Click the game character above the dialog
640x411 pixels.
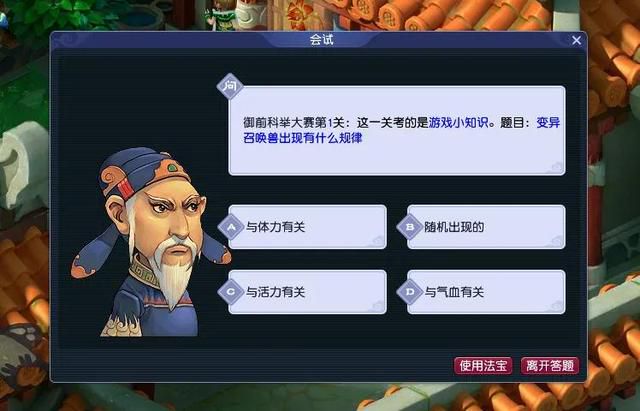click(220, 15)
